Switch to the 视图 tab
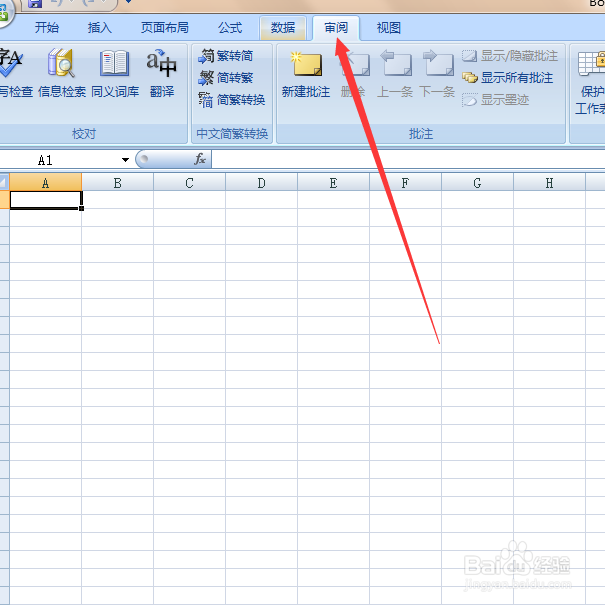This screenshot has height=605, width=605. 389,28
